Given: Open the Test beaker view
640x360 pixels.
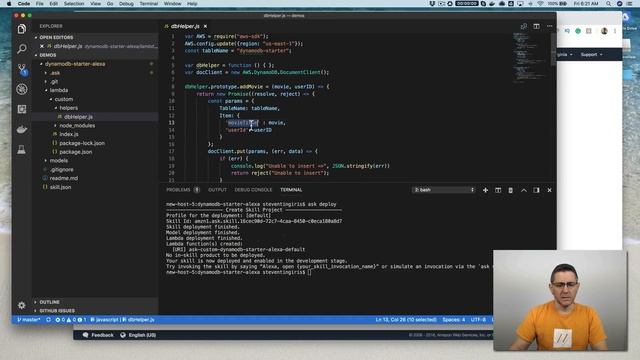Looking at the screenshot, I should coord(22,149).
